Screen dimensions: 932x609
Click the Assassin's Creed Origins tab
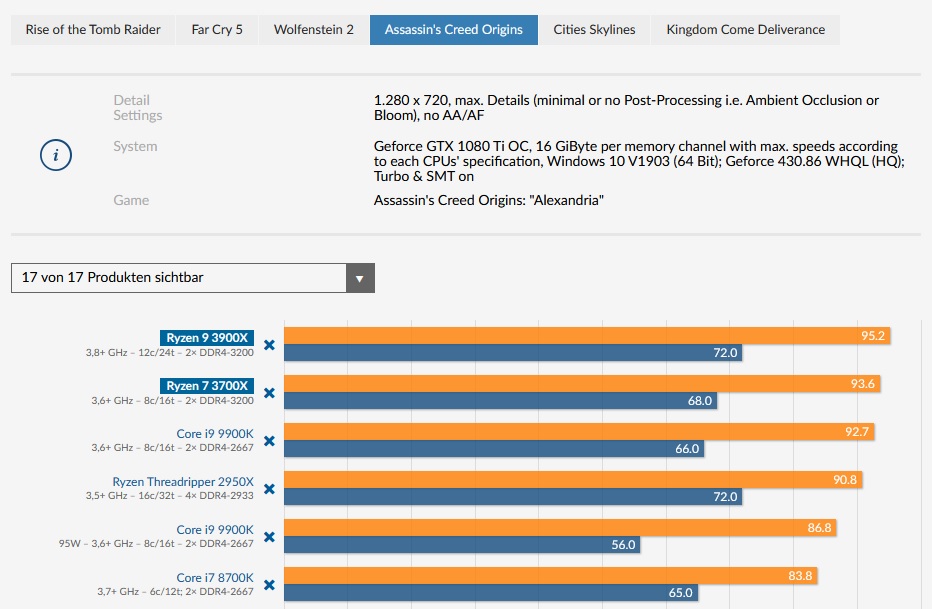(x=454, y=30)
